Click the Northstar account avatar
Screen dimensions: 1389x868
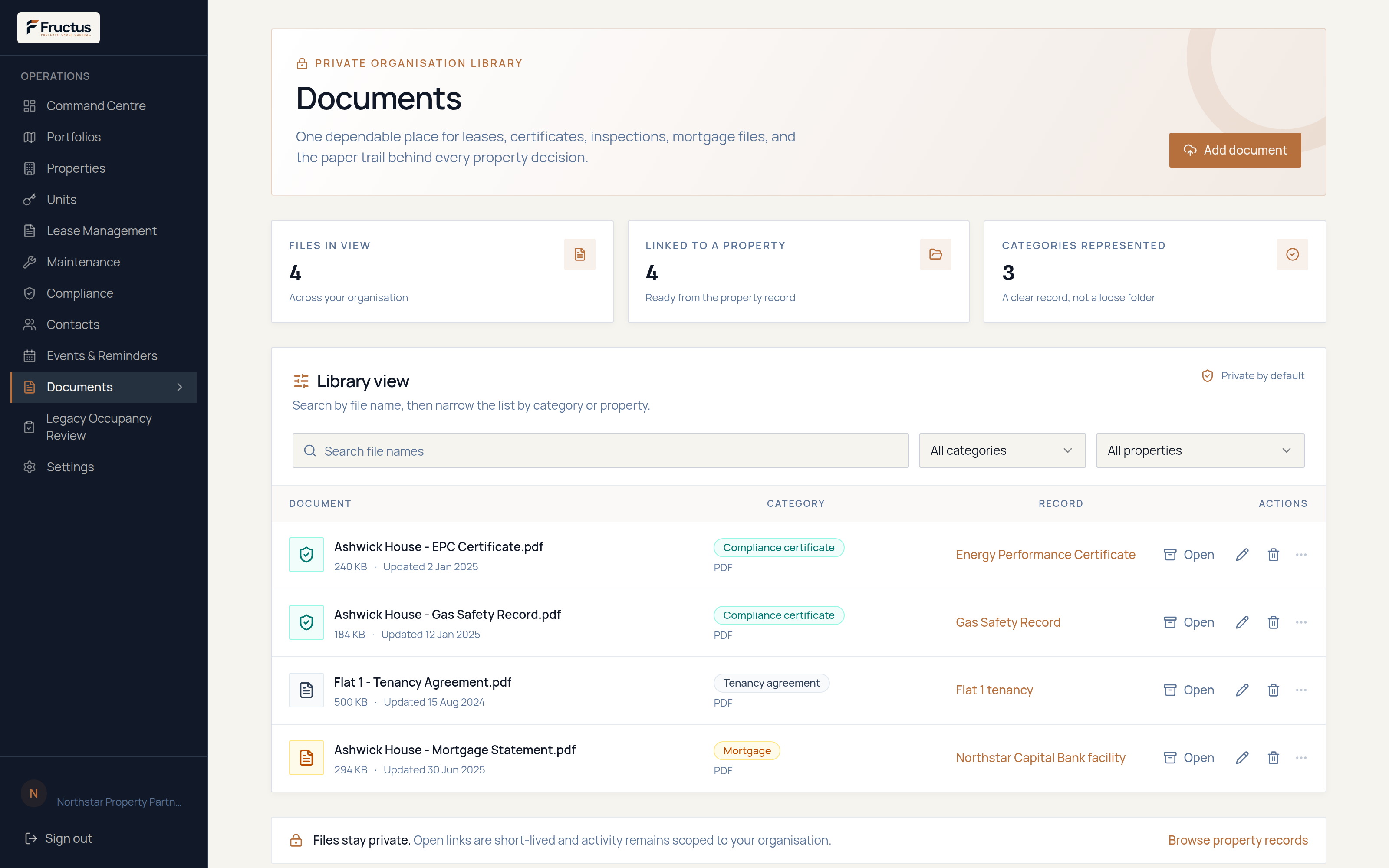point(34,793)
